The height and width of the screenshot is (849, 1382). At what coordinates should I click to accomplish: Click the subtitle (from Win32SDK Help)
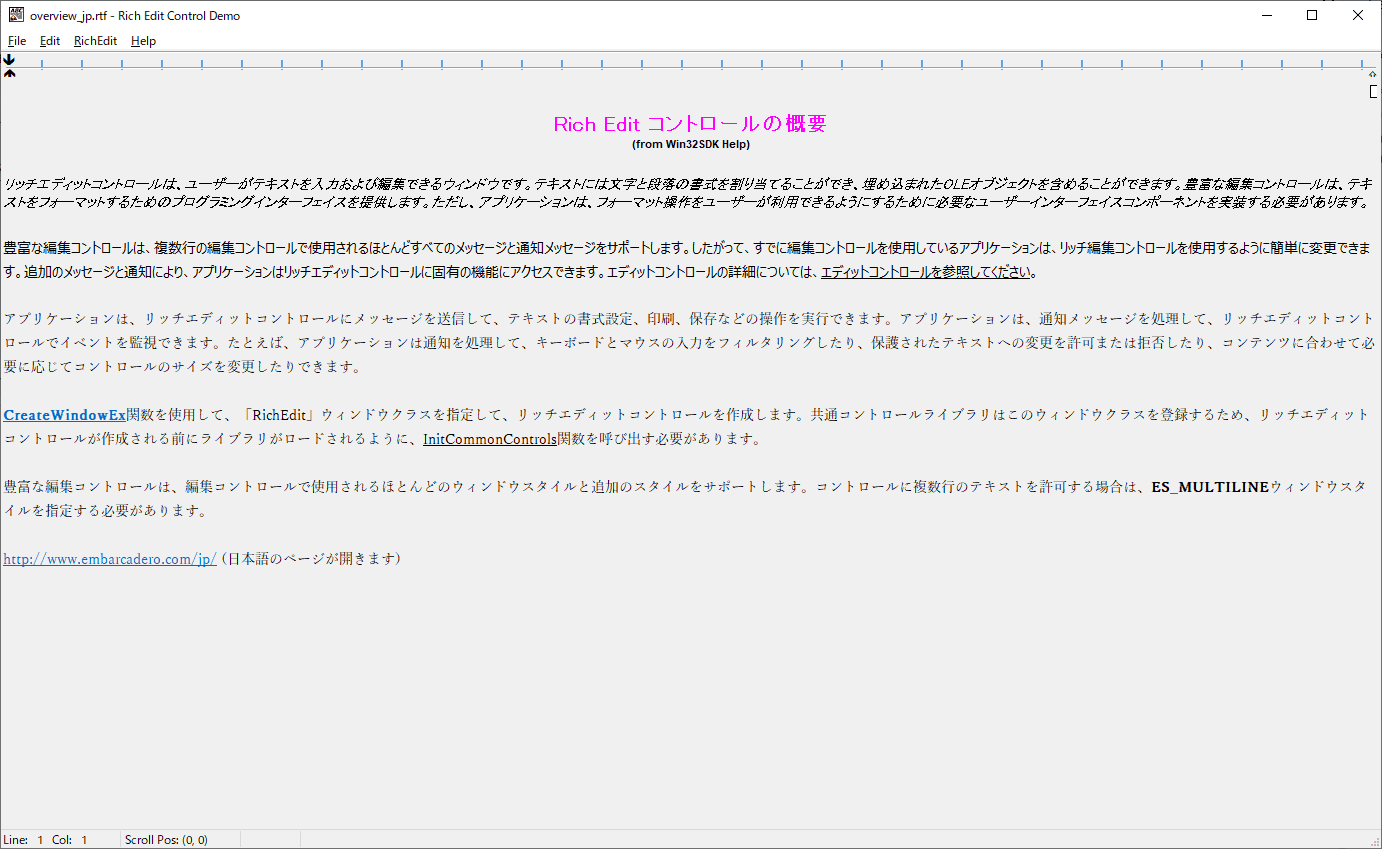tap(690, 144)
